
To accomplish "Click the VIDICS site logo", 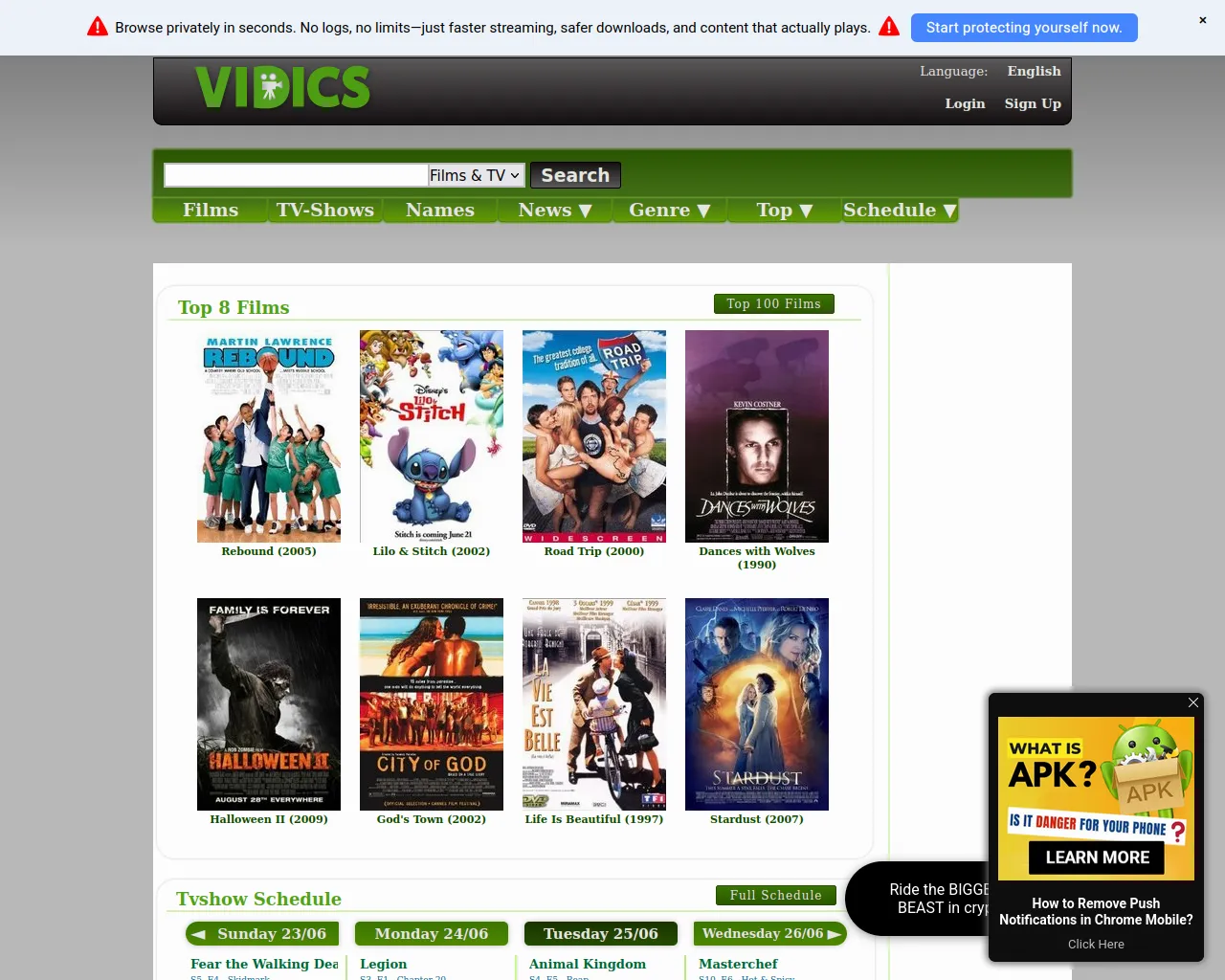I will [281, 87].
